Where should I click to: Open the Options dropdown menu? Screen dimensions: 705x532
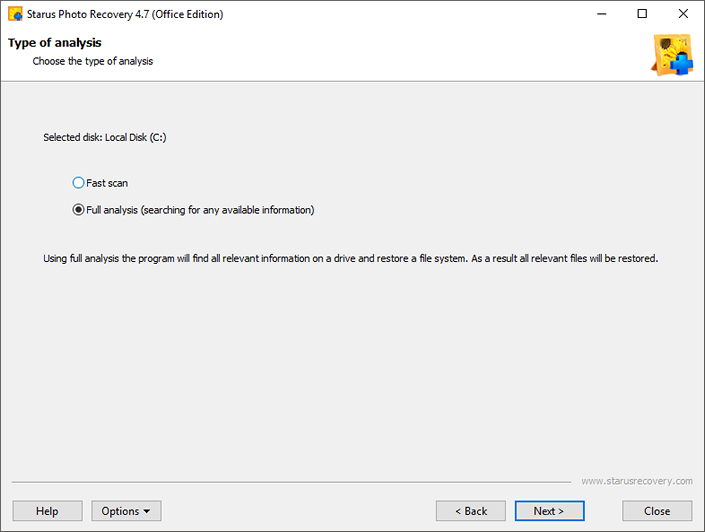tap(126, 511)
